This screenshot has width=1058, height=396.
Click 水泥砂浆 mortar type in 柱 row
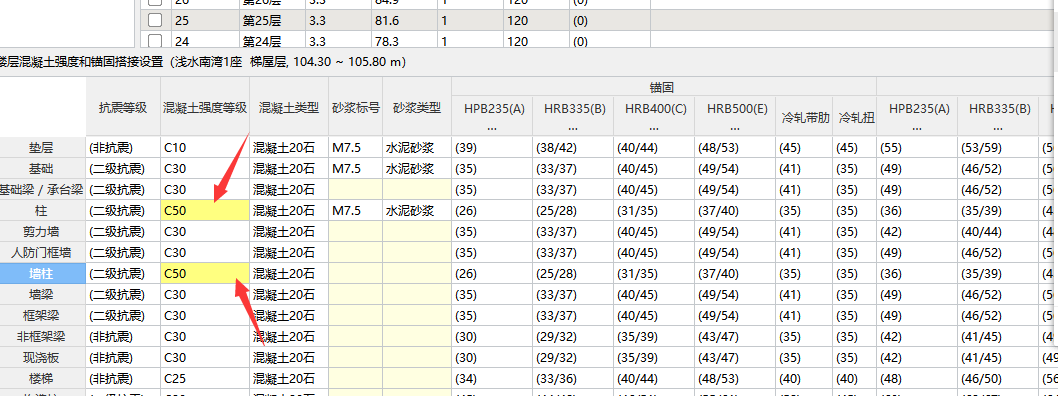(x=416, y=210)
